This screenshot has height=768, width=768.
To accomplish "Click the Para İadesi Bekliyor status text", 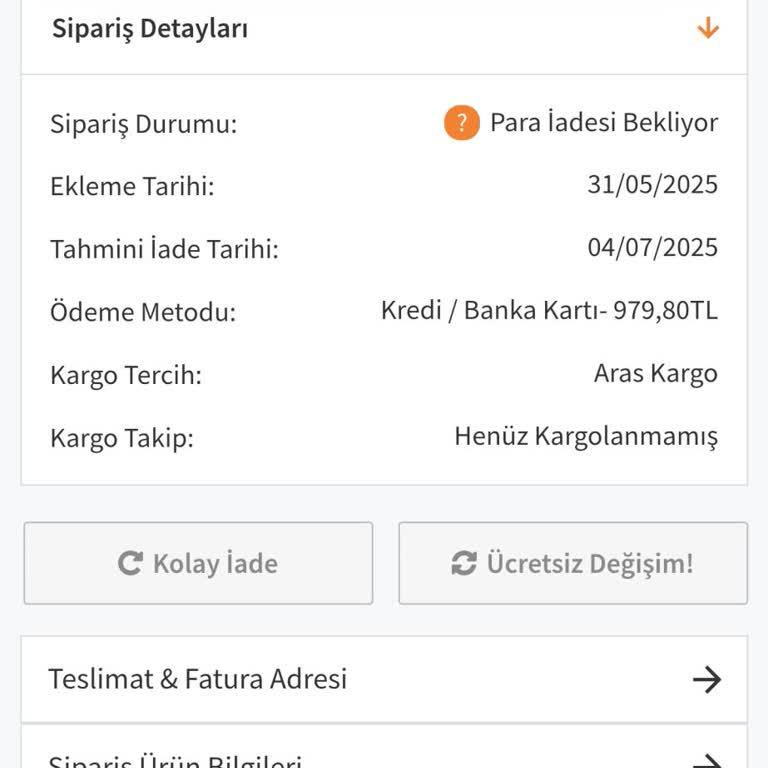I will point(603,123).
